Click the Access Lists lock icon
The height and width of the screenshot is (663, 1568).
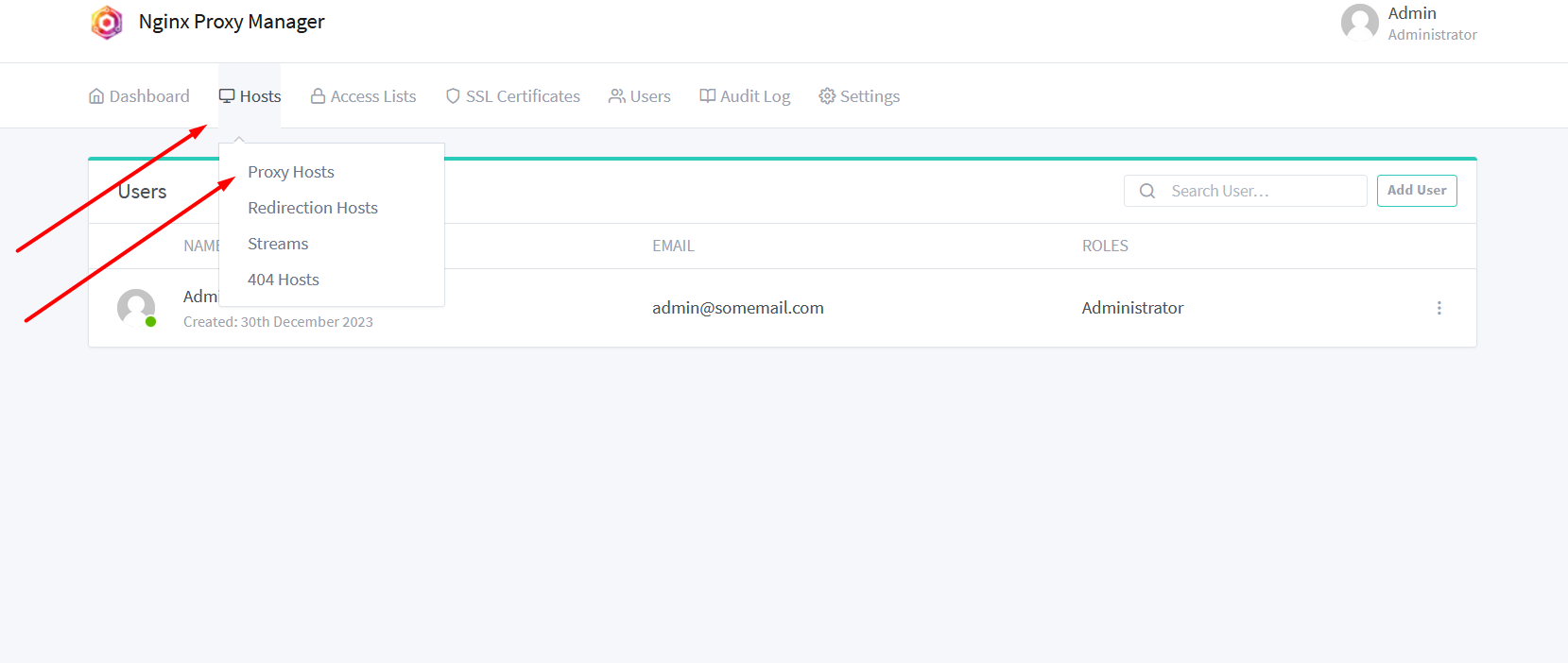[x=319, y=96]
